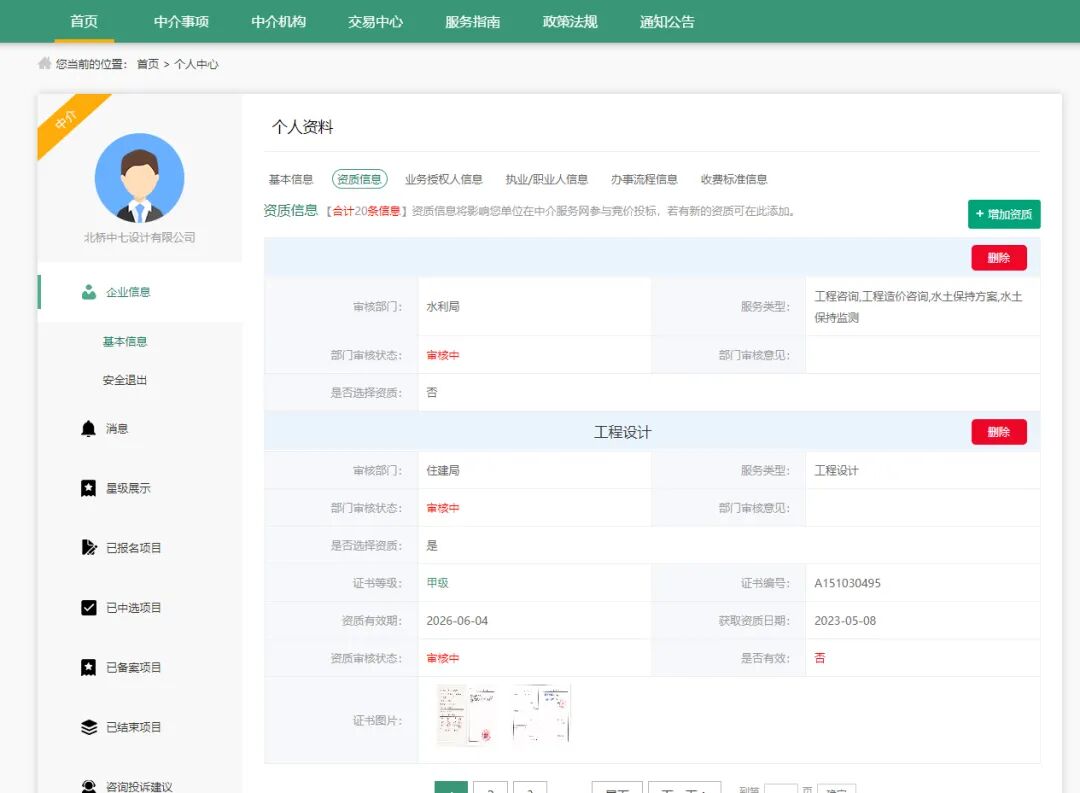This screenshot has height=793, width=1080.
Task: Click the company profile avatar image
Action: tap(139, 177)
